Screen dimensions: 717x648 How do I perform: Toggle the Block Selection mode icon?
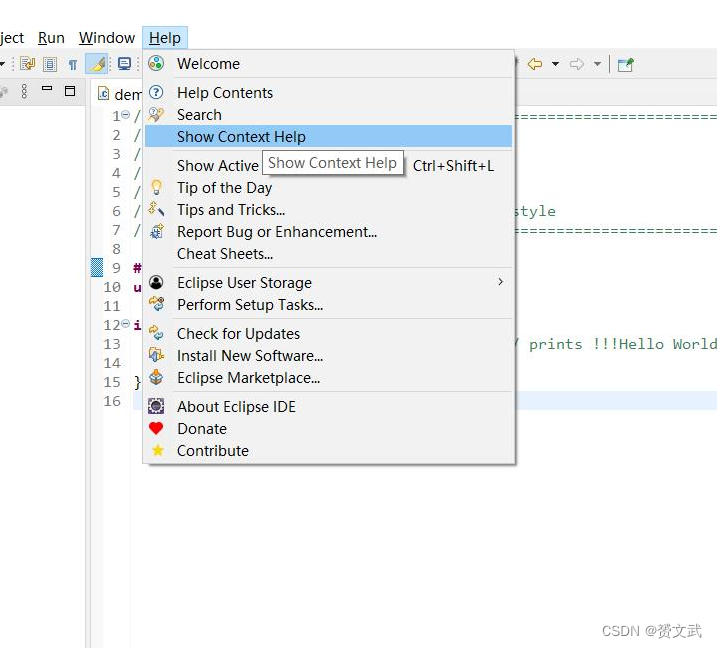(x=50, y=64)
